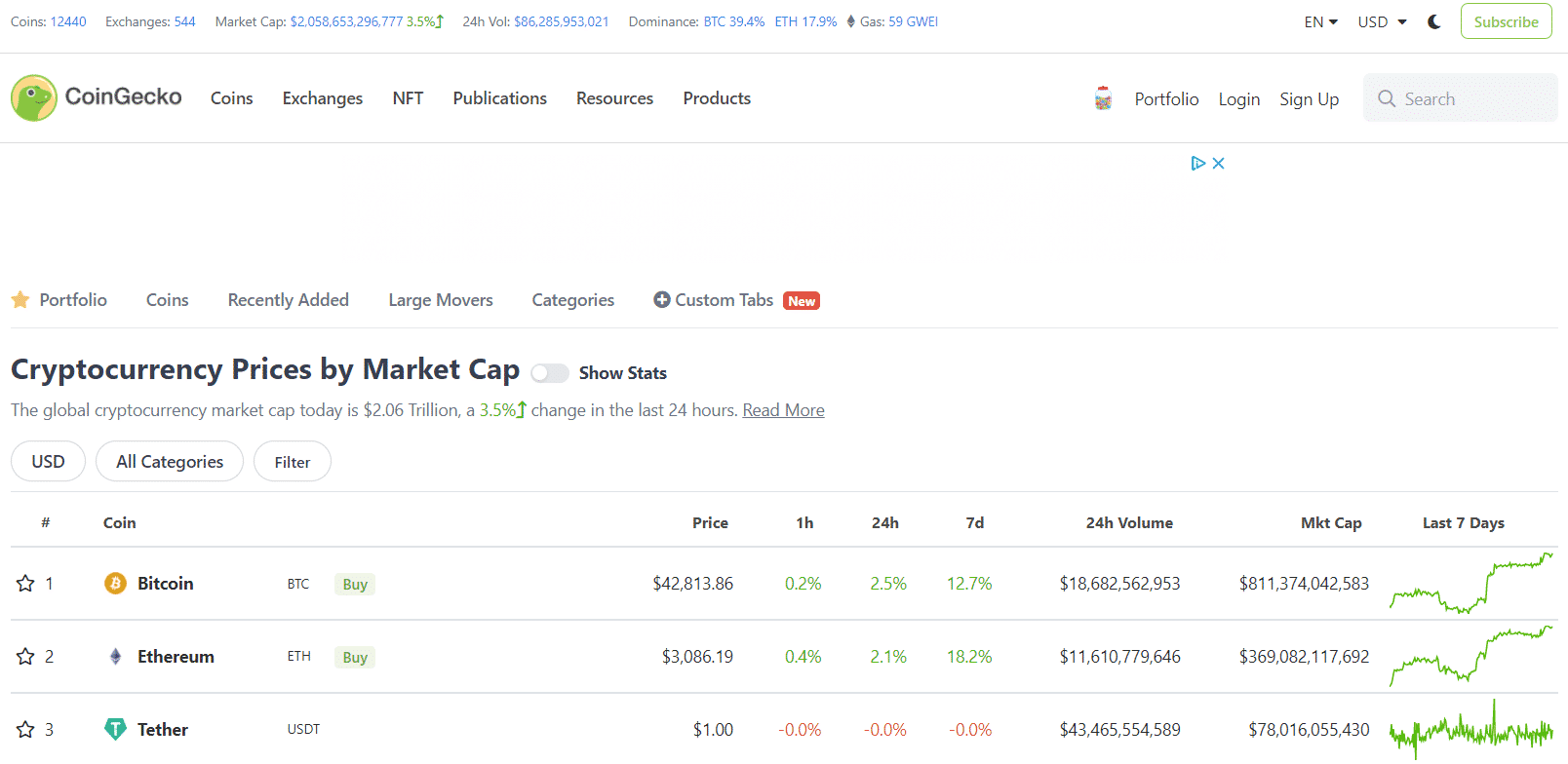Favorite Bitcoin with star icon
1568x764 pixels.
click(25, 584)
